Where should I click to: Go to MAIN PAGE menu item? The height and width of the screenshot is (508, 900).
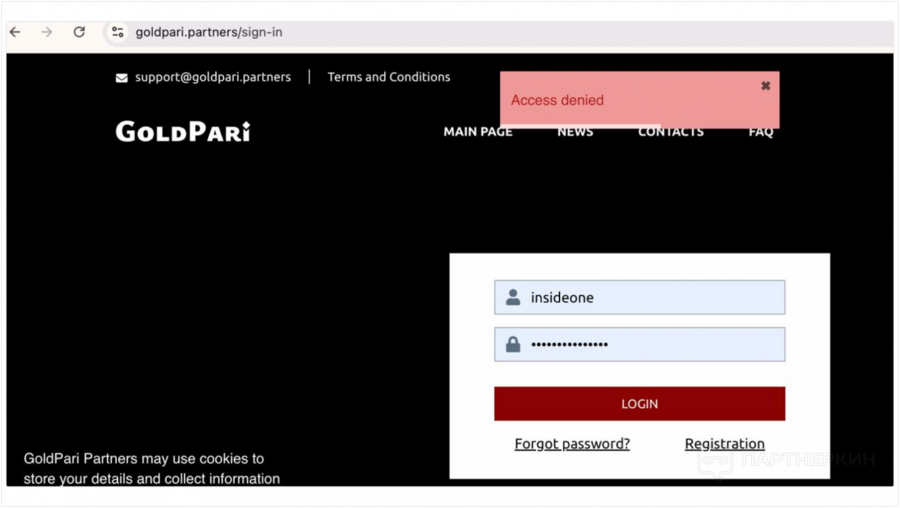coord(478,132)
